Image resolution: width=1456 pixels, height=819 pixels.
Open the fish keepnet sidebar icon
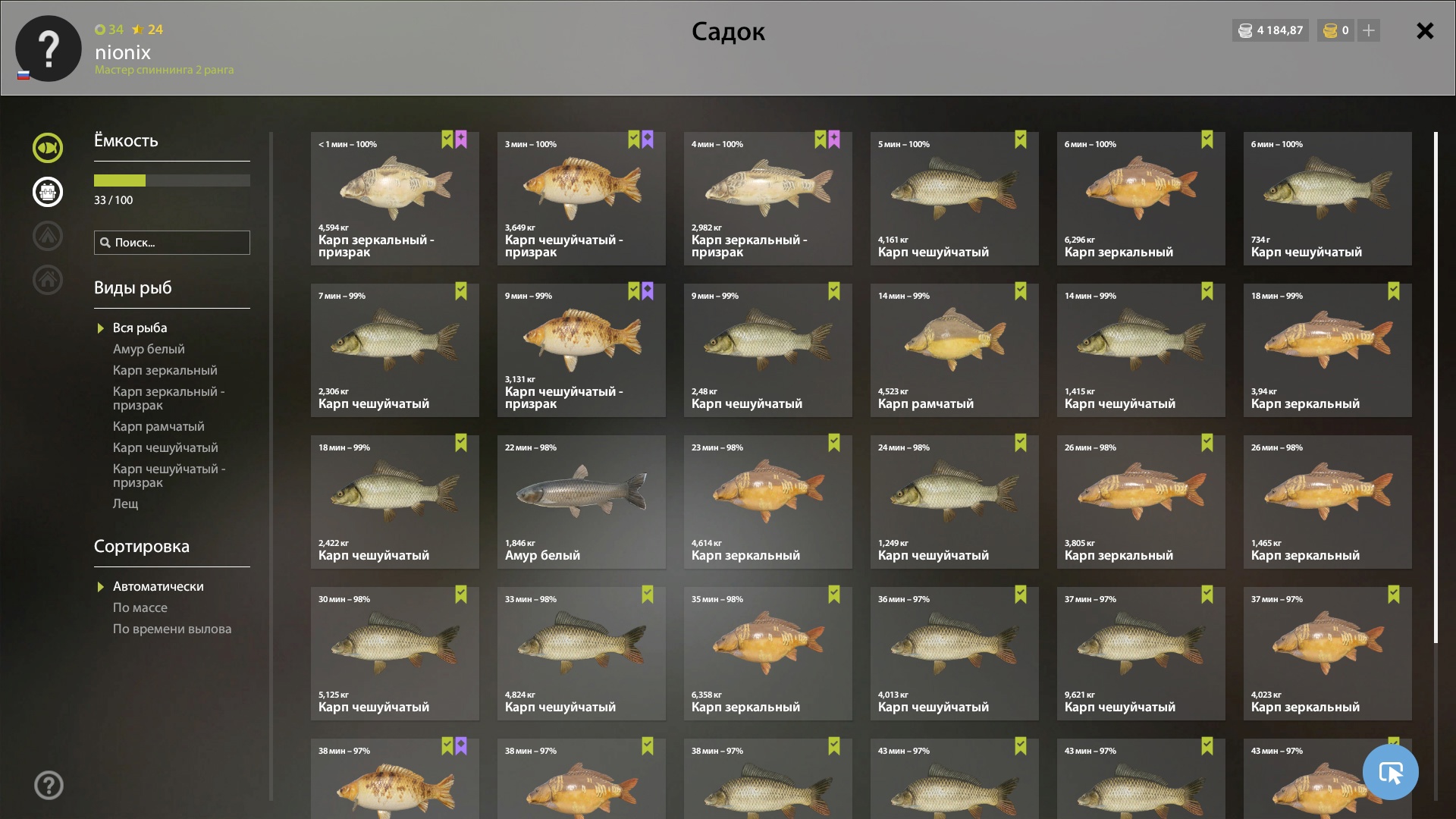[x=47, y=148]
